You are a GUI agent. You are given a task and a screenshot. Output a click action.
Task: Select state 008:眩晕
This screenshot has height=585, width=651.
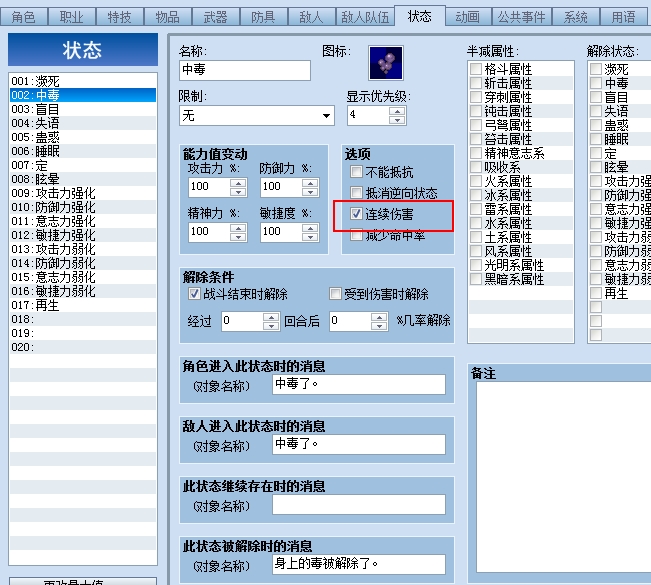click(83, 179)
